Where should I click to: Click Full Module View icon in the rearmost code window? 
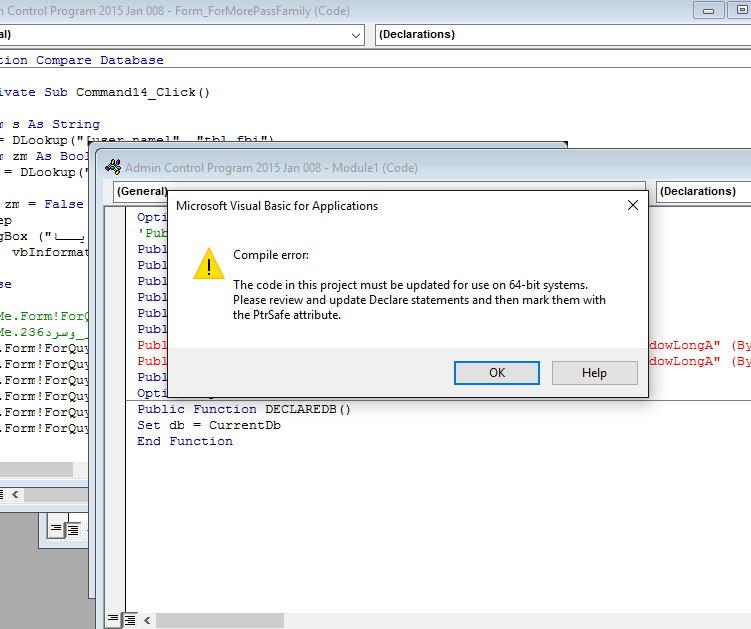point(73,530)
